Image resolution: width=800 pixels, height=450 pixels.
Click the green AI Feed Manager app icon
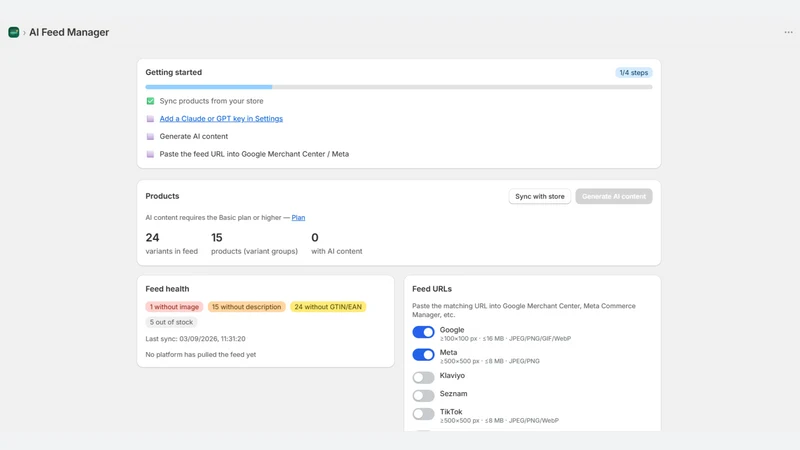(x=14, y=32)
